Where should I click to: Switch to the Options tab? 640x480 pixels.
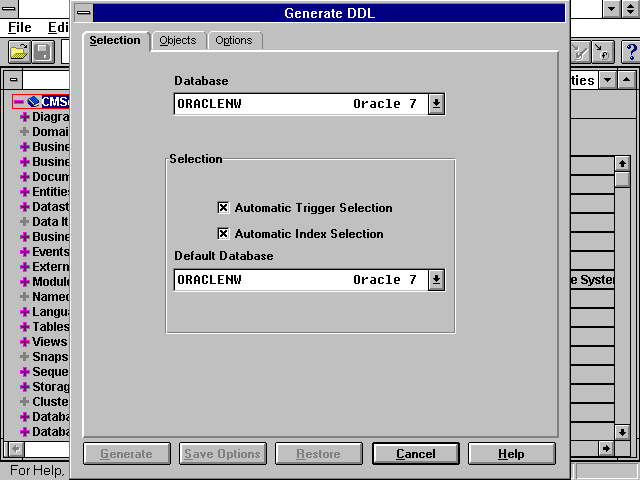coord(234,40)
